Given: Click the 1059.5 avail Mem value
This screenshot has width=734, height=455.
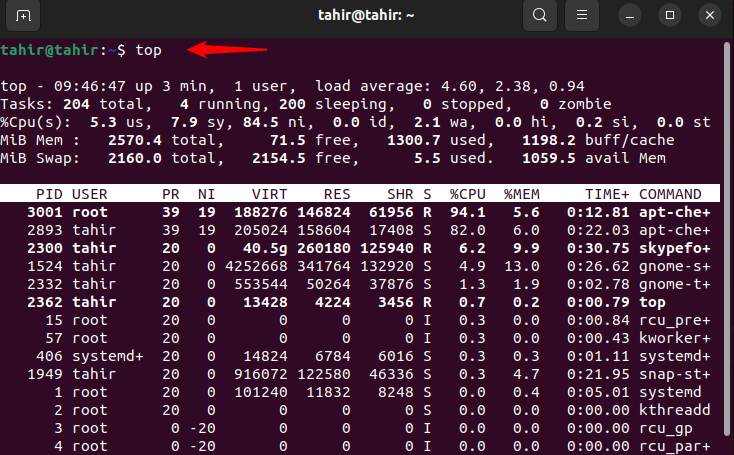Looking at the screenshot, I should [549, 158].
